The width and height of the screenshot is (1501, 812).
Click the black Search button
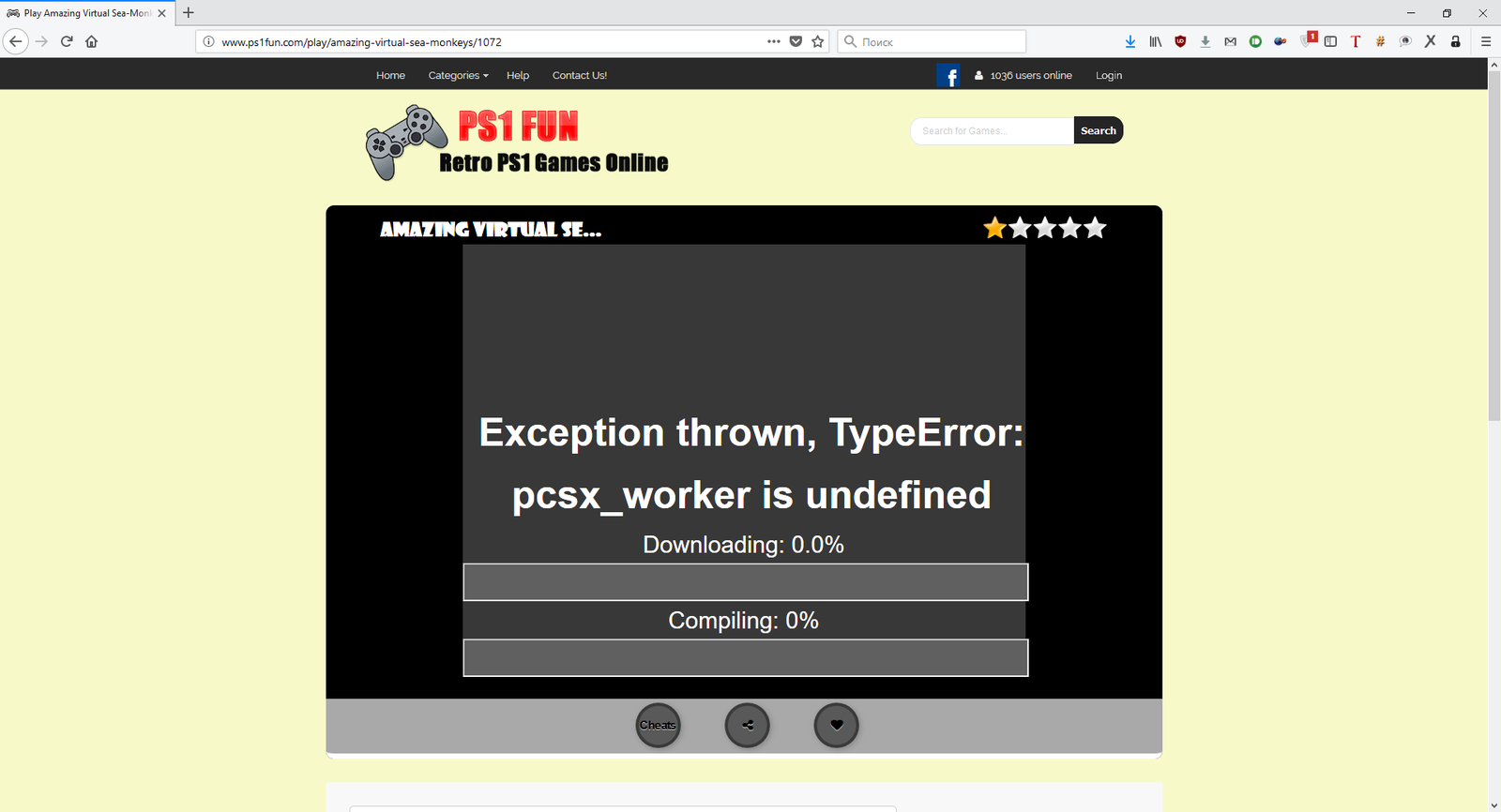point(1099,130)
